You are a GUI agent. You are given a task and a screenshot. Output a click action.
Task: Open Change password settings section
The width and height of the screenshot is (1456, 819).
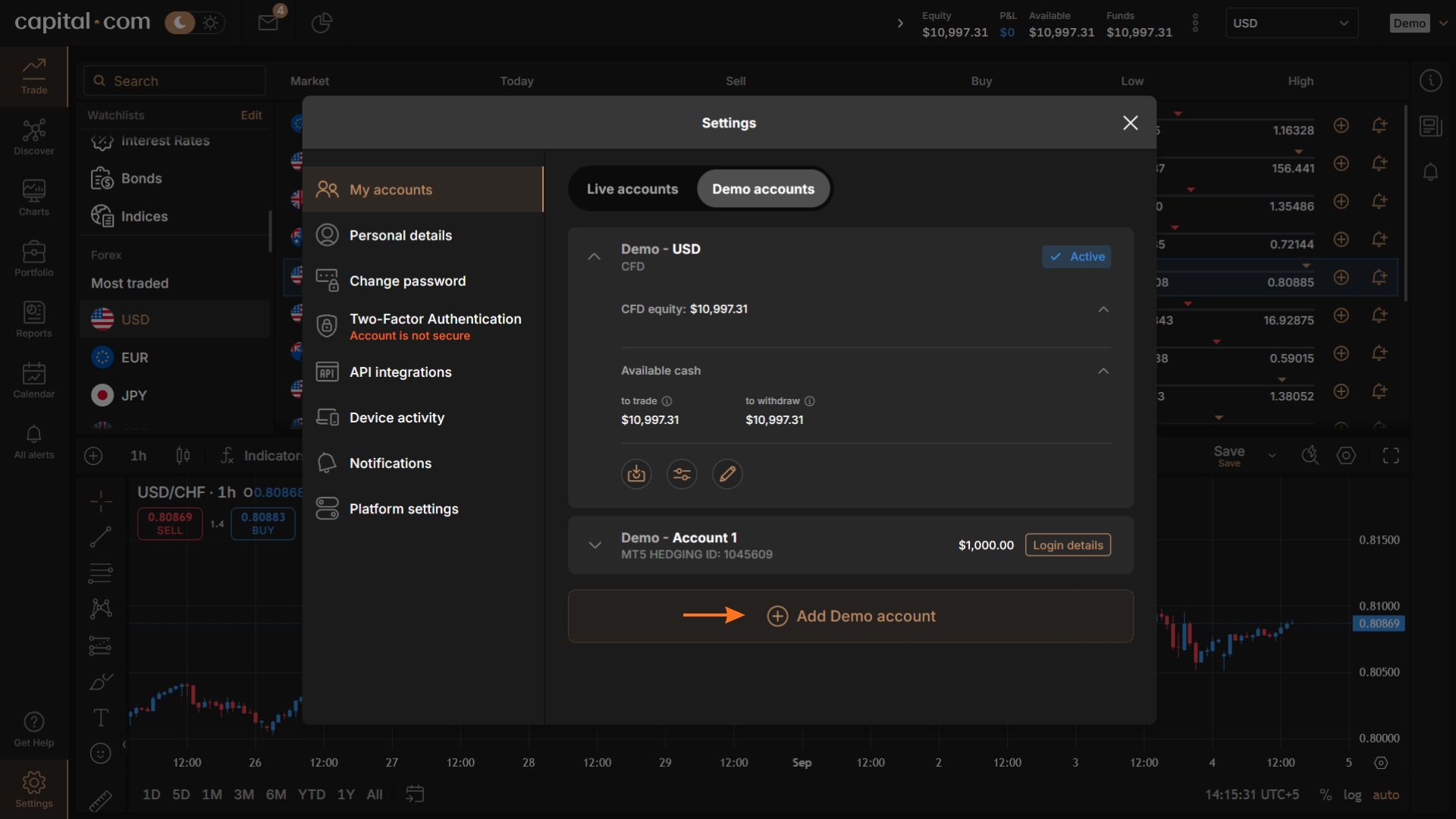pyautogui.click(x=423, y=281)
